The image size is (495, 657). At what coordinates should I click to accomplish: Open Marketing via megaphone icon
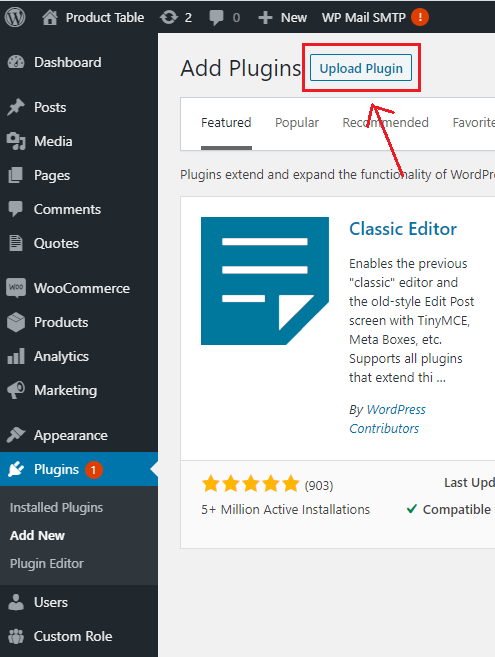pyautogui.click(x=16, y=390)
